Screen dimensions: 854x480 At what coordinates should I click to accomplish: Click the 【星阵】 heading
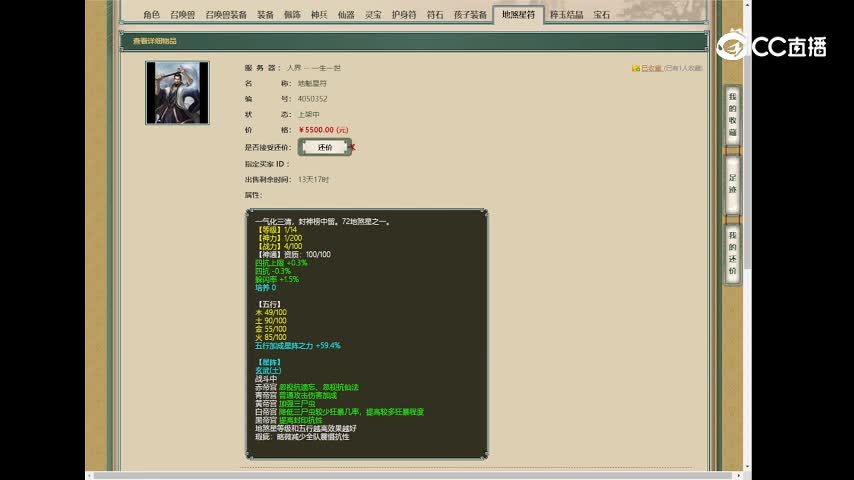268,362
